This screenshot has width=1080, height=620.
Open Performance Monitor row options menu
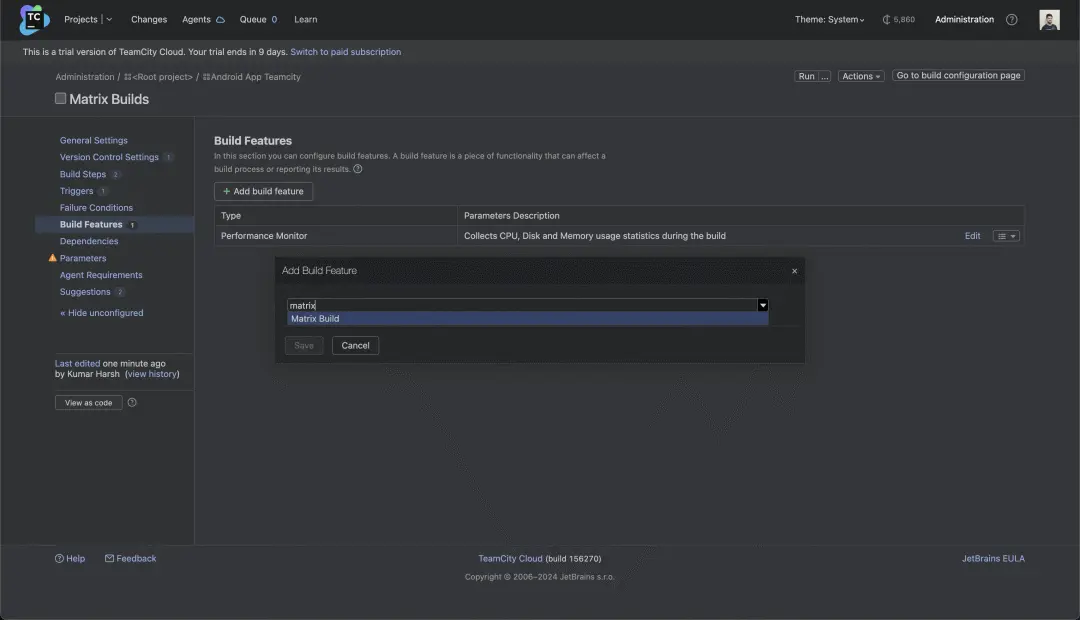coord(1006,236)
